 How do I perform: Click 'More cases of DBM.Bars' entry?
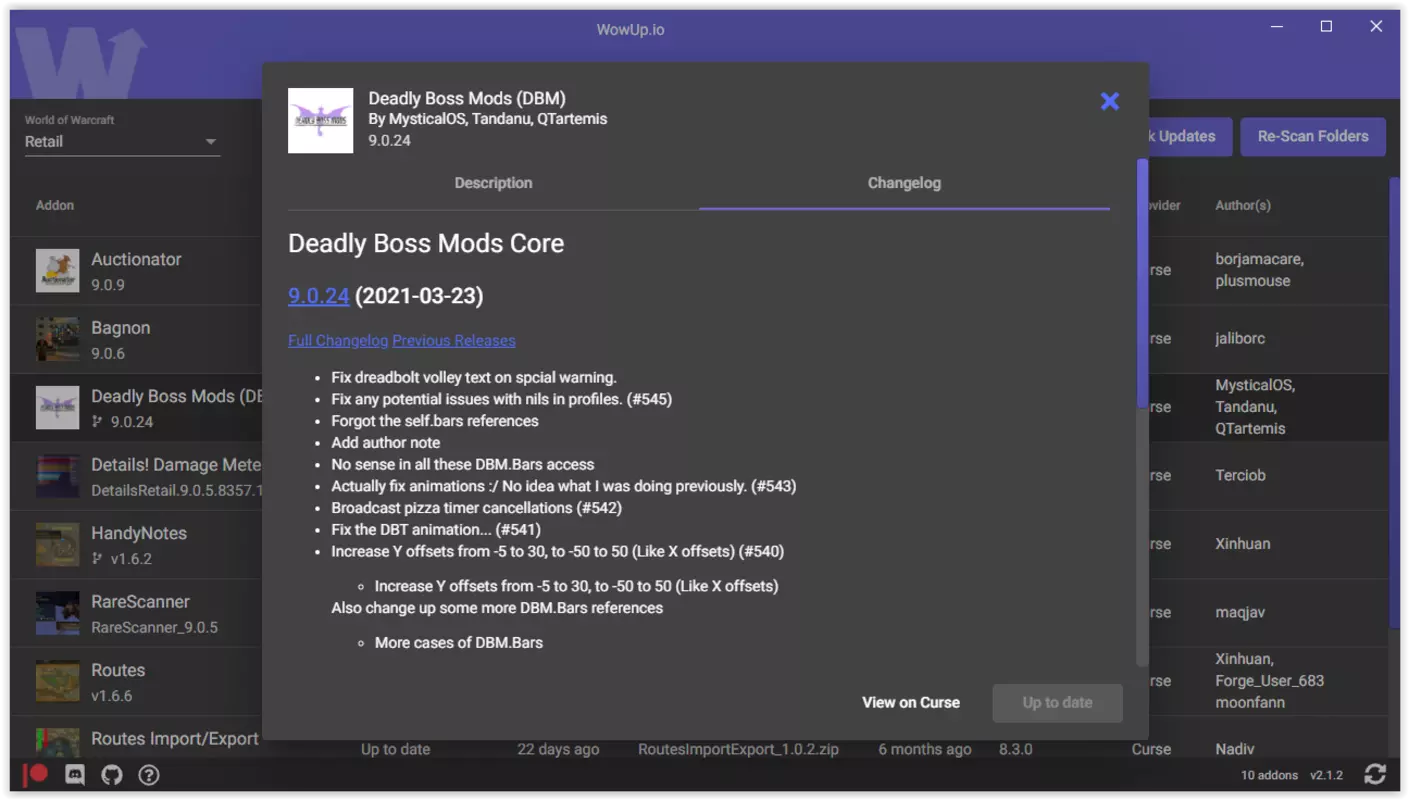[x=458, y=643]
